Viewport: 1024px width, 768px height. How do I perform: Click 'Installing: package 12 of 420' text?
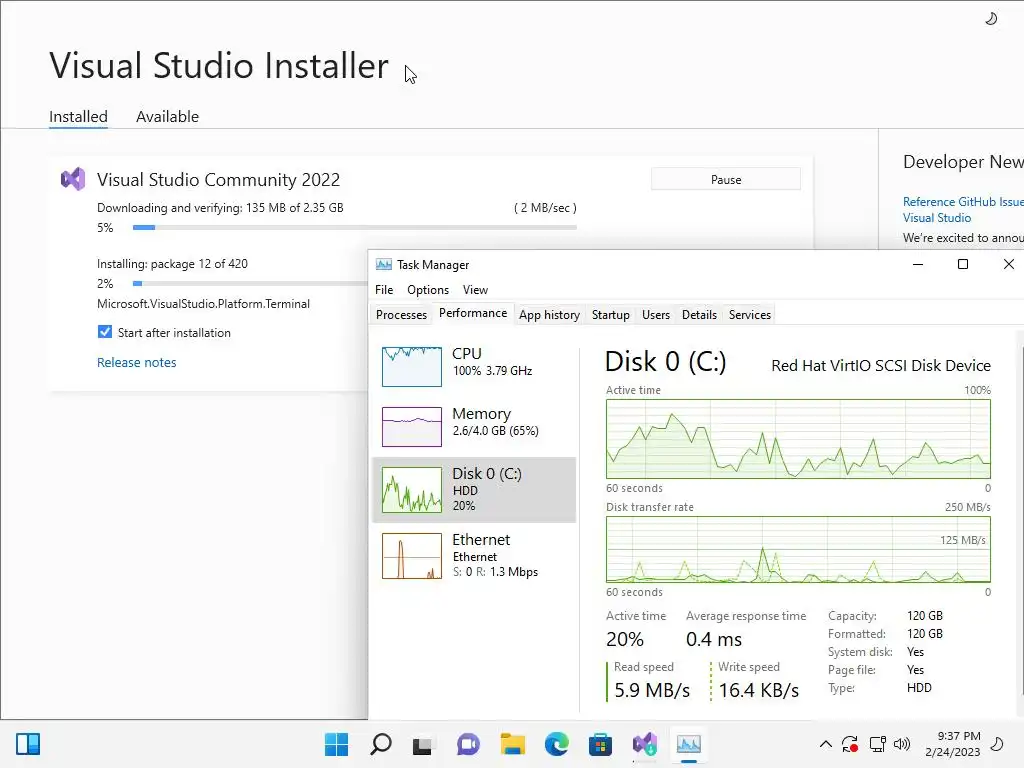[172, 264]
